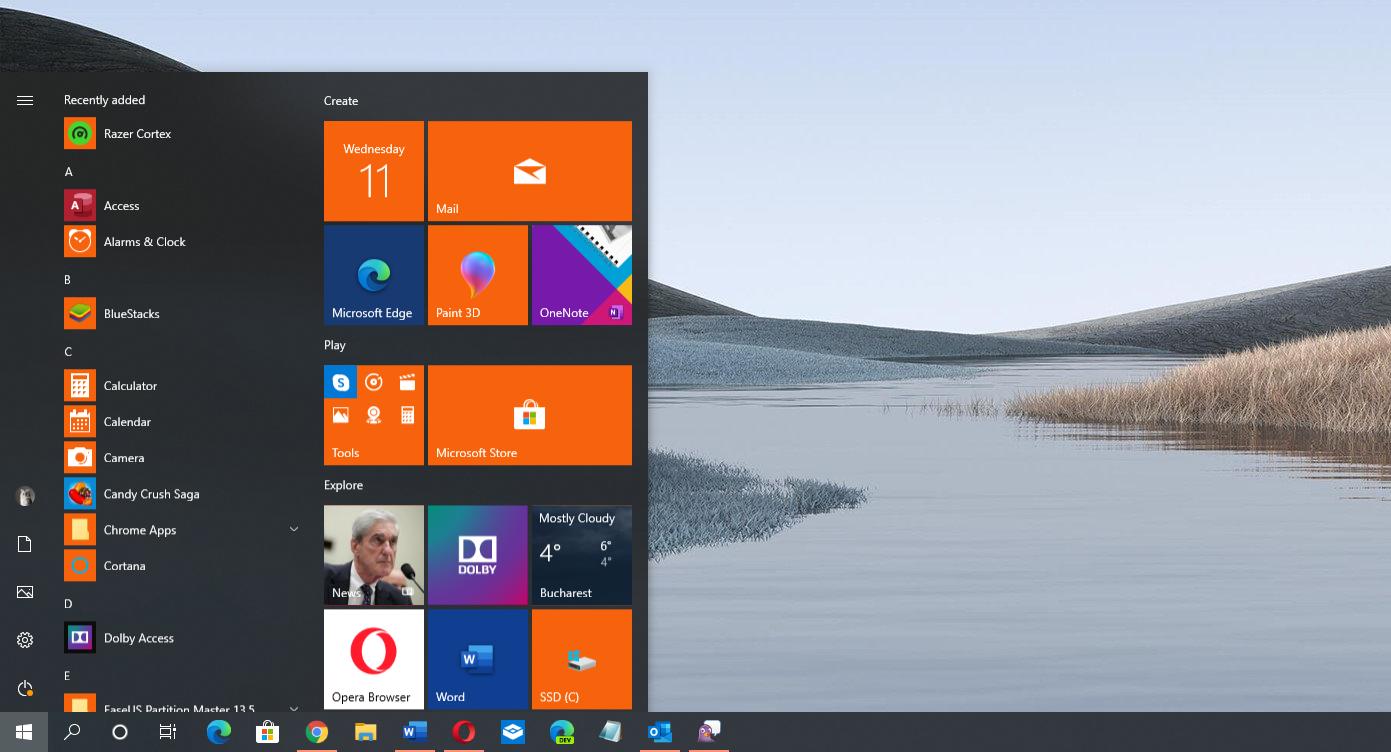Open Pictures from the Start sidebar

(x=25, y=592)
